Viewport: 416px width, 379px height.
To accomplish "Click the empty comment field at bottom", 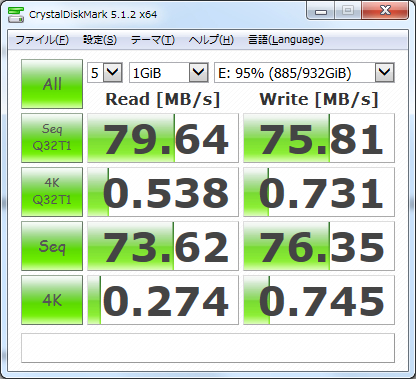I will click(208, 348).
